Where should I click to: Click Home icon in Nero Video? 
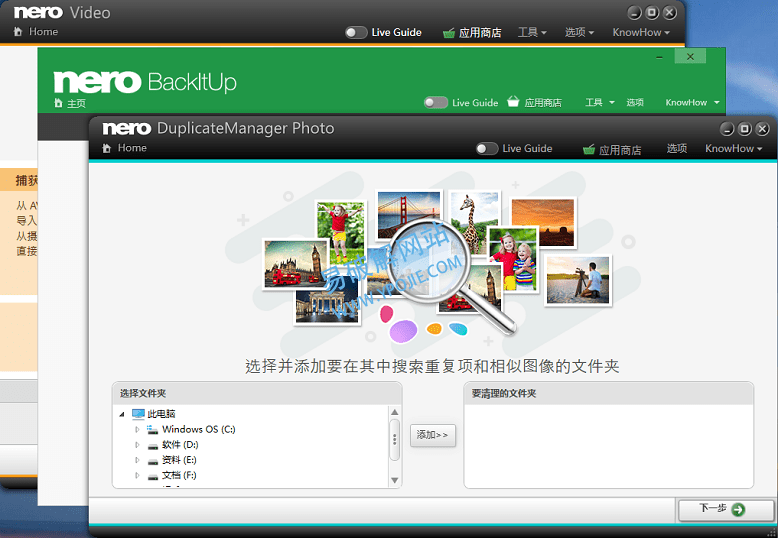point(18,32)
